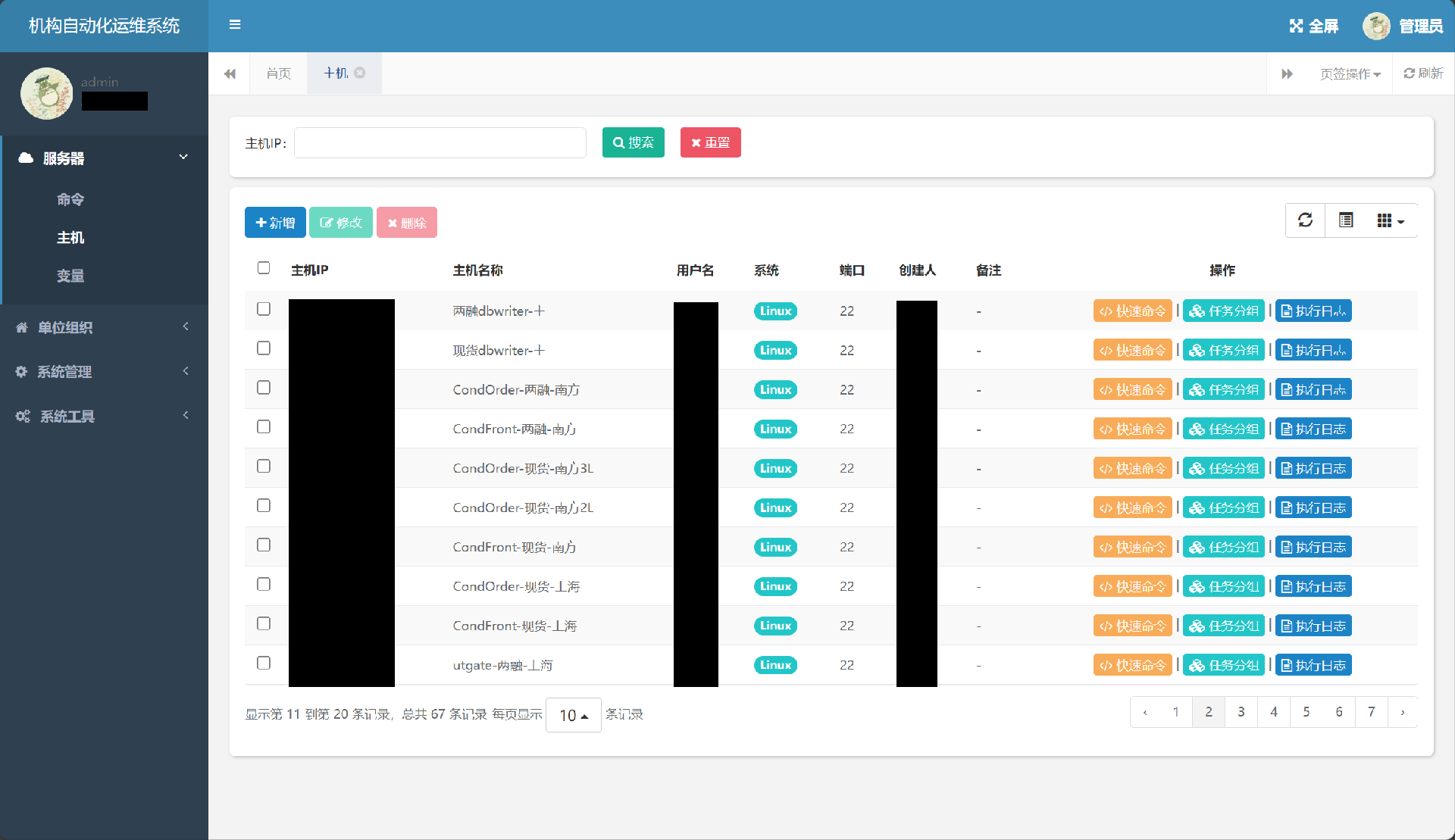1455x840 pixels.
Task: Open the 变量 sidebar menu item
Action: (70, 276)
